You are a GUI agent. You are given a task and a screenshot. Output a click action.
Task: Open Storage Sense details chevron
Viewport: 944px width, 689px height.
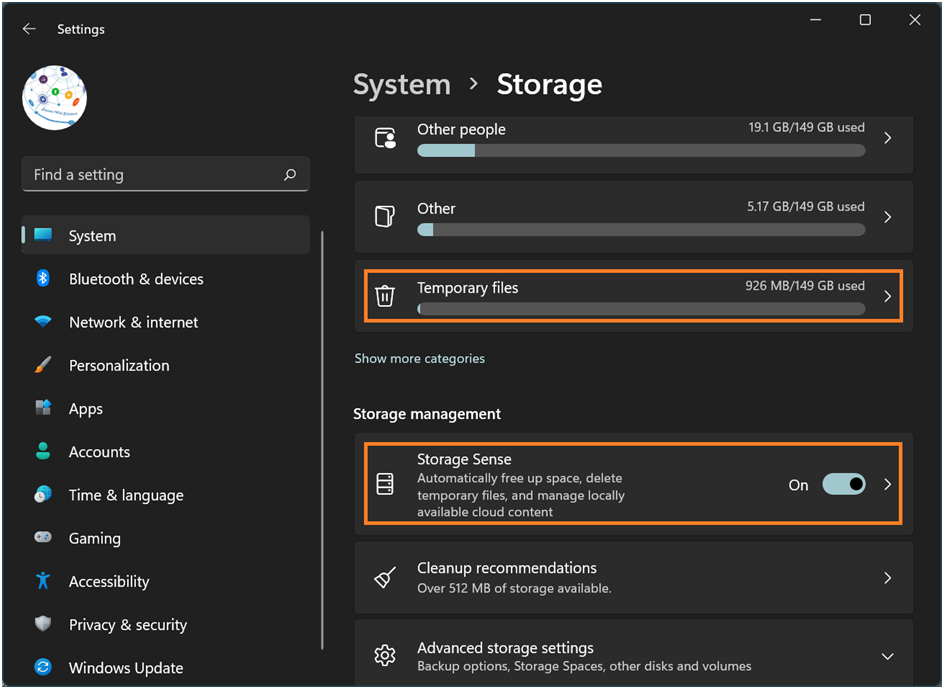pyautogui.click(x=887, y=484)
